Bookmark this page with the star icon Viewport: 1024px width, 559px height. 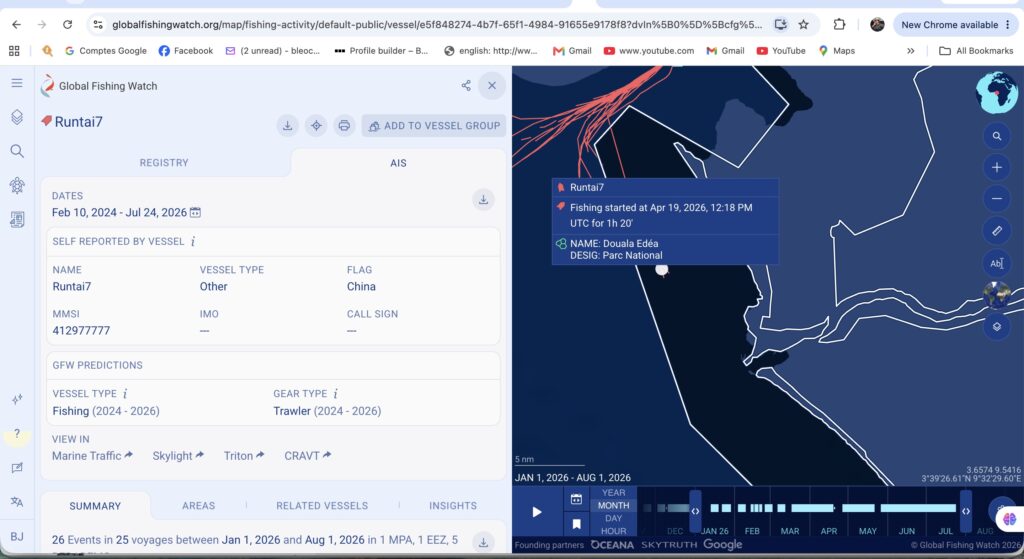(803, 24)
